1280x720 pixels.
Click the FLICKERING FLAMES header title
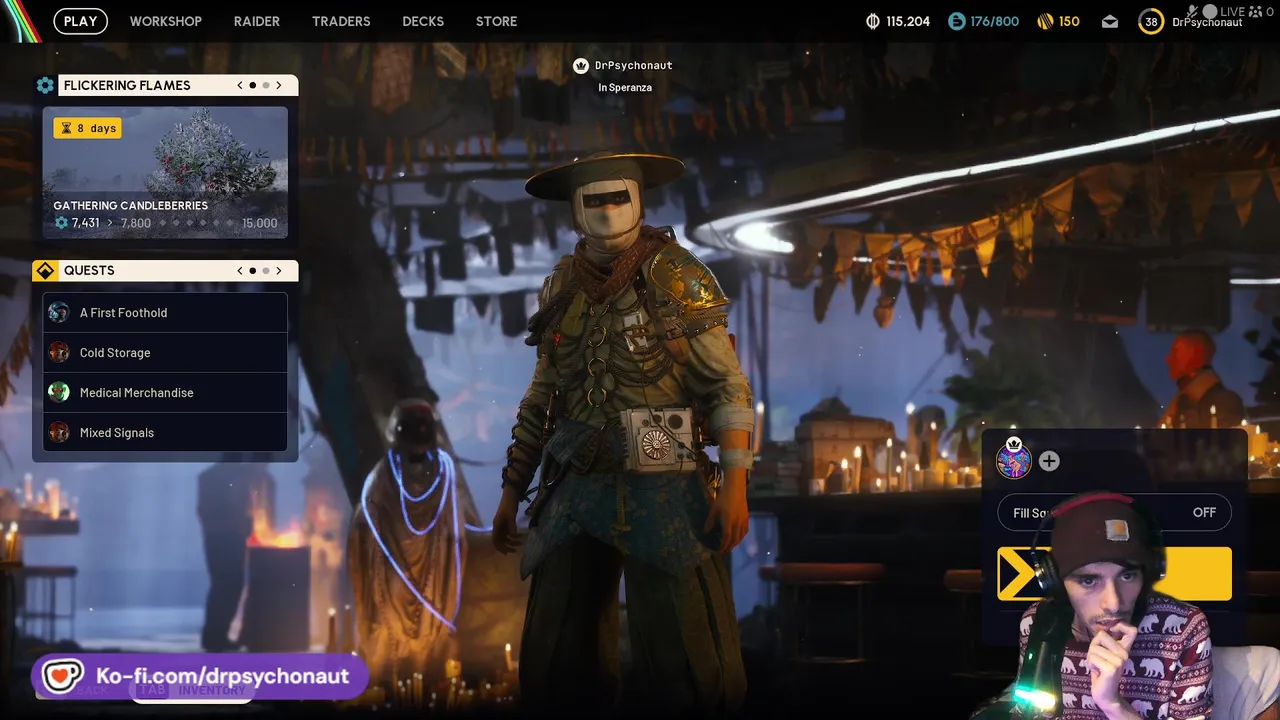pyautogui.click(x=127, y=85)
